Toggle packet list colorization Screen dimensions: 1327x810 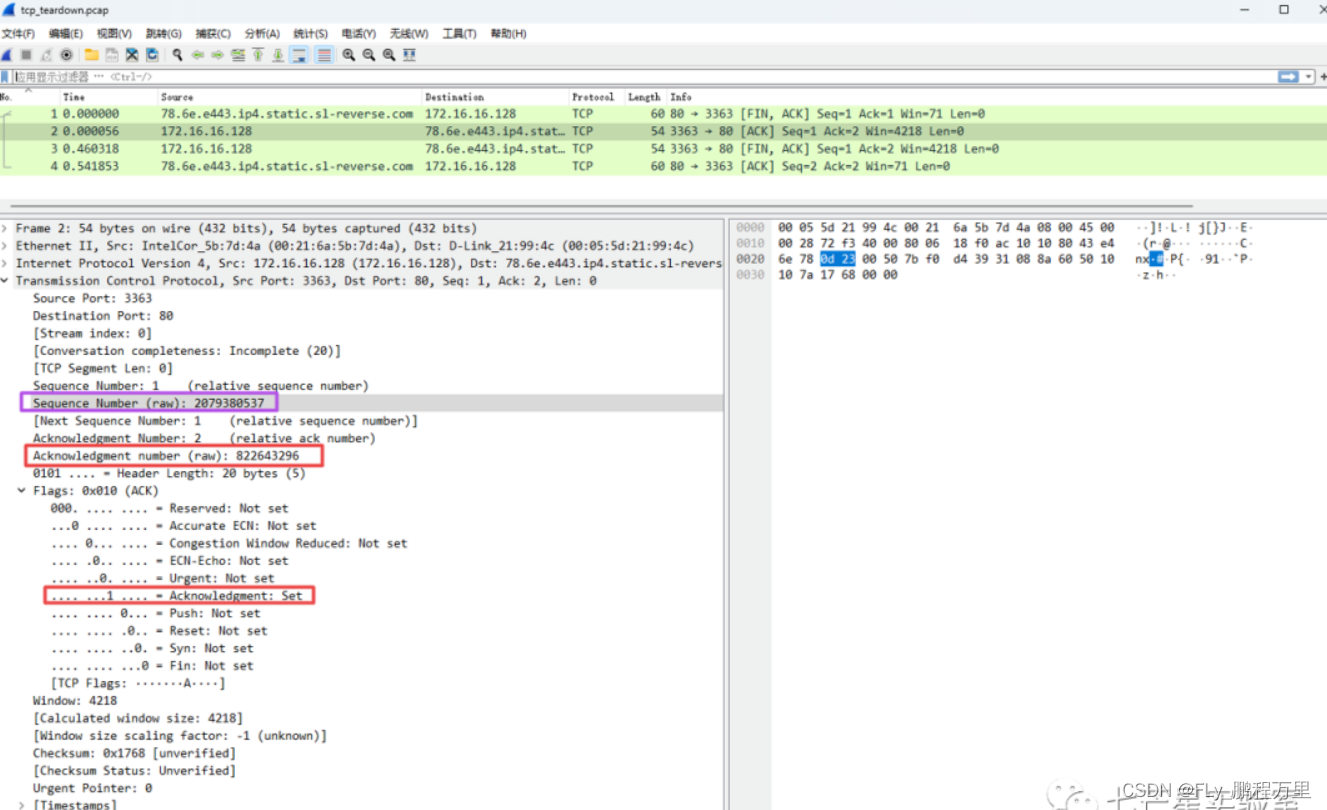(x=324, y=55)
